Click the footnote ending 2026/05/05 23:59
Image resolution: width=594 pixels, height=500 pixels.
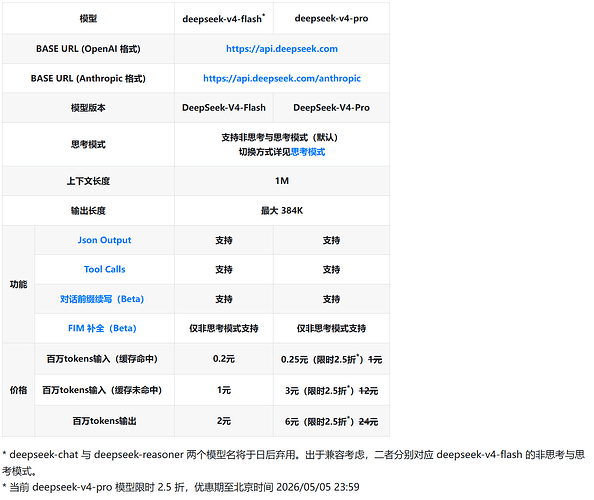(181, 487)
